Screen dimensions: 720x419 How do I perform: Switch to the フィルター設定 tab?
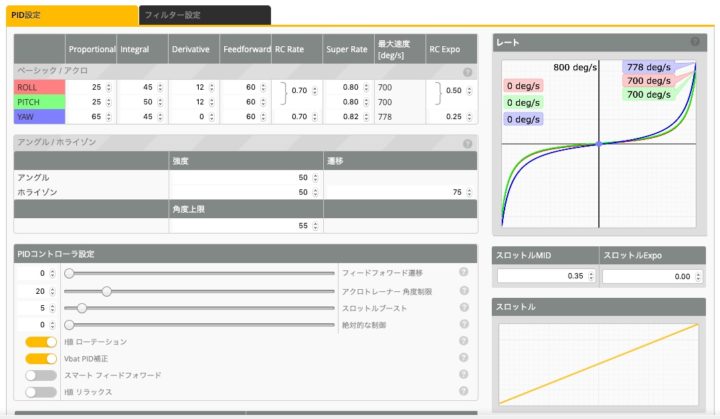204,15
